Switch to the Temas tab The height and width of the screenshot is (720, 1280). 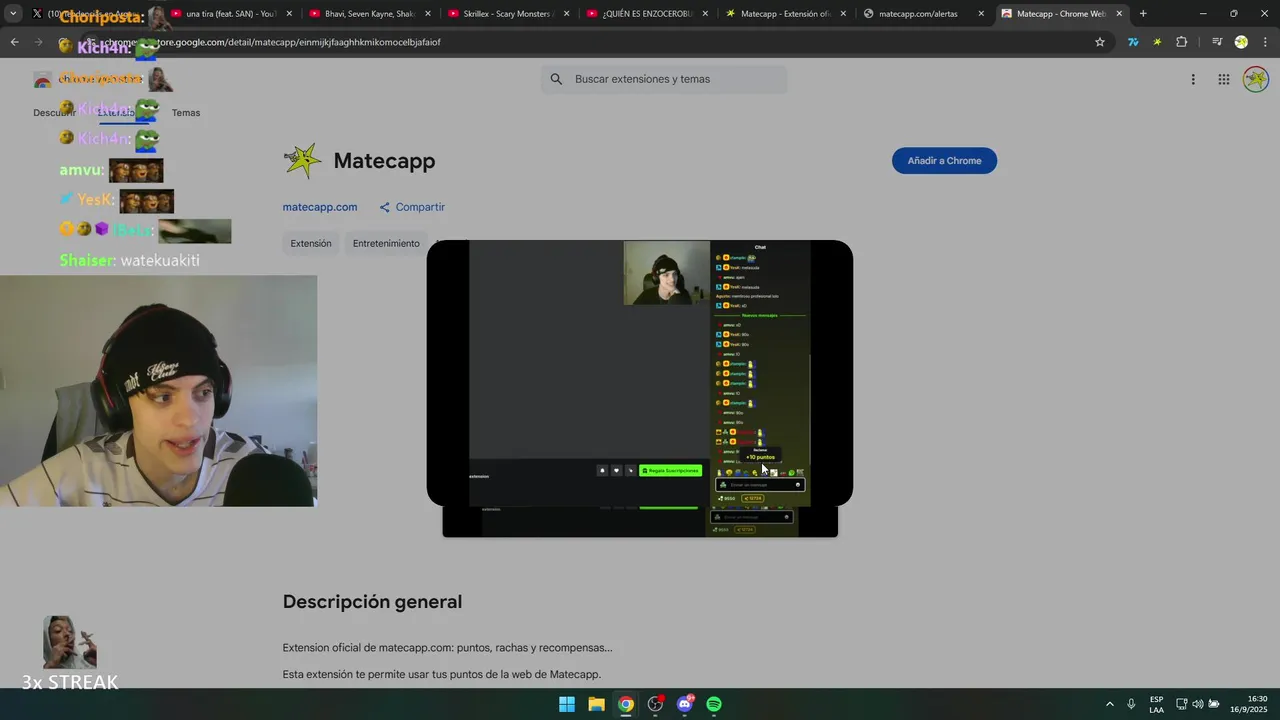click(x=186, y=113)
